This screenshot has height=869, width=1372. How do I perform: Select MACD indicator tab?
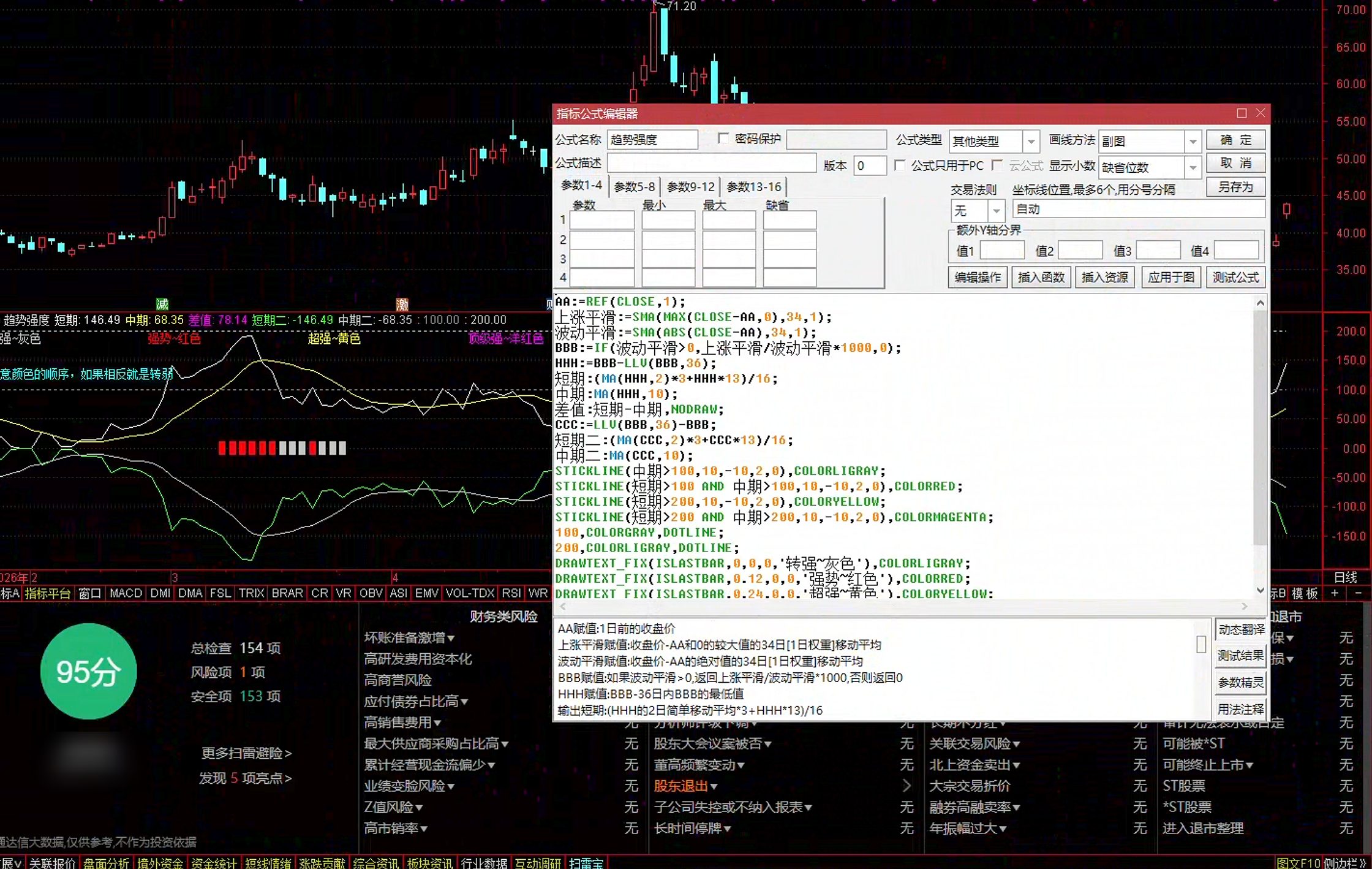point(126,593)
